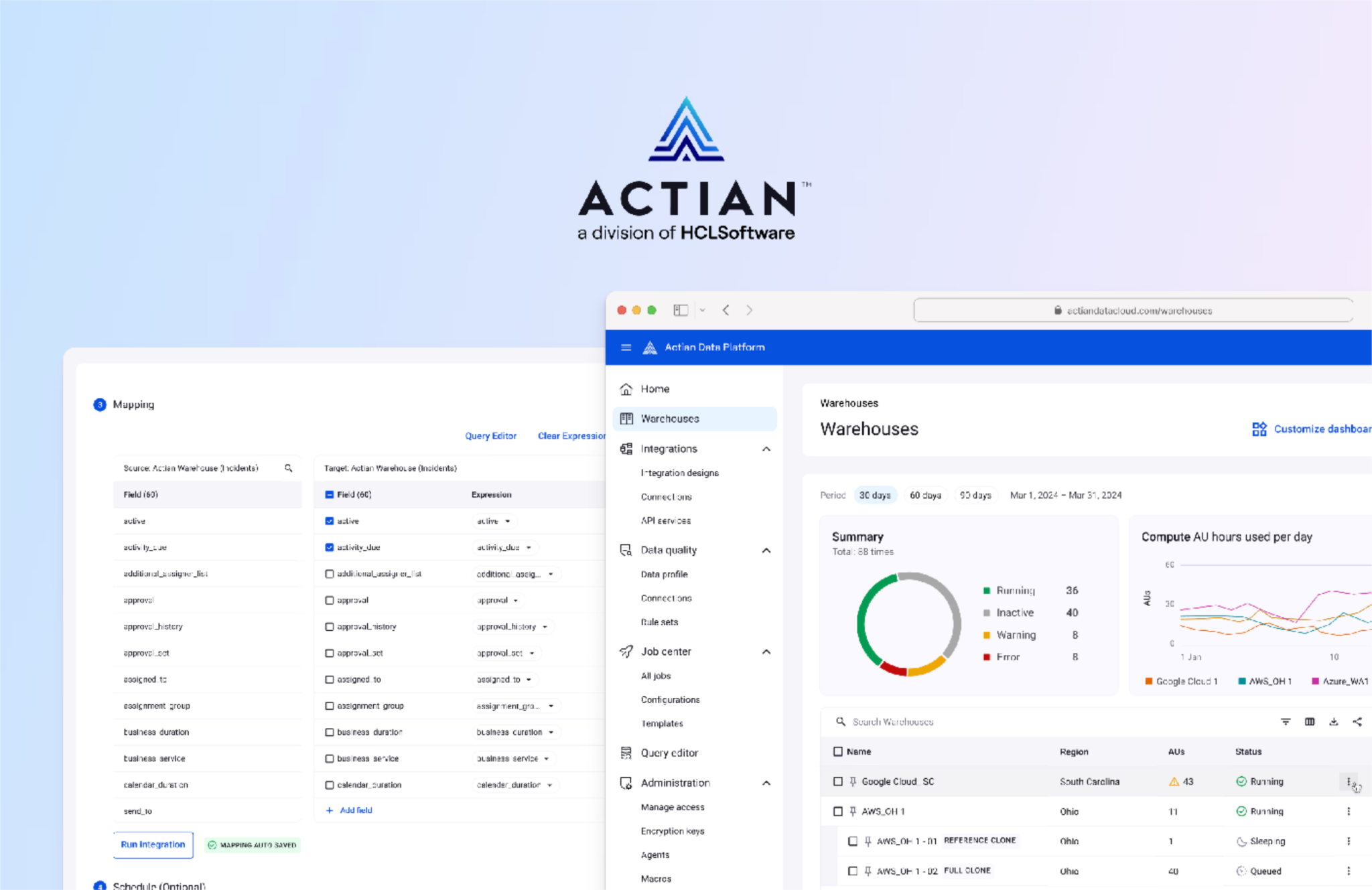Click the download icon above warehouses table

point(1333,721)
